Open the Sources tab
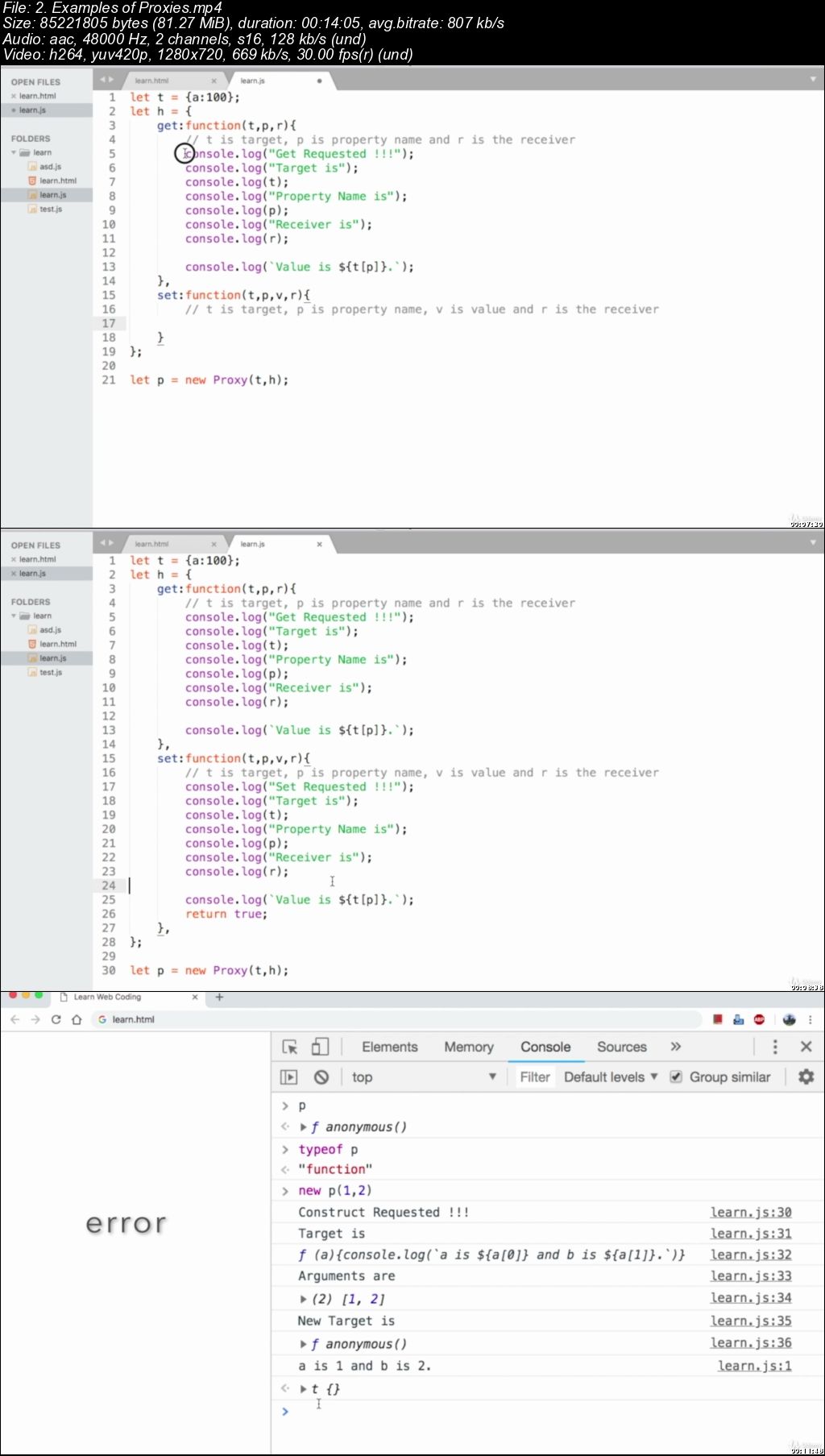 [622, 1047]
